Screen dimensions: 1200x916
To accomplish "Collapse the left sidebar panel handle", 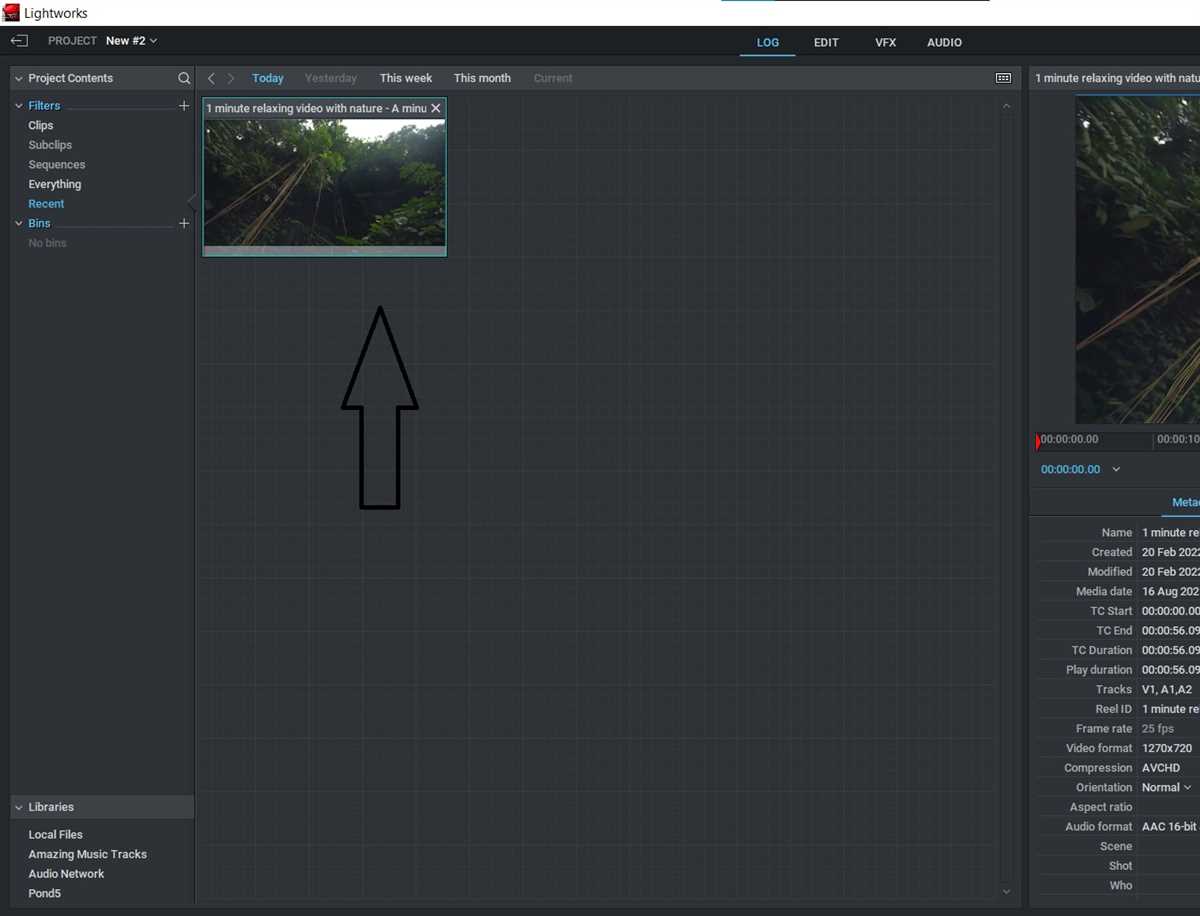I will [x=192, y=203].
